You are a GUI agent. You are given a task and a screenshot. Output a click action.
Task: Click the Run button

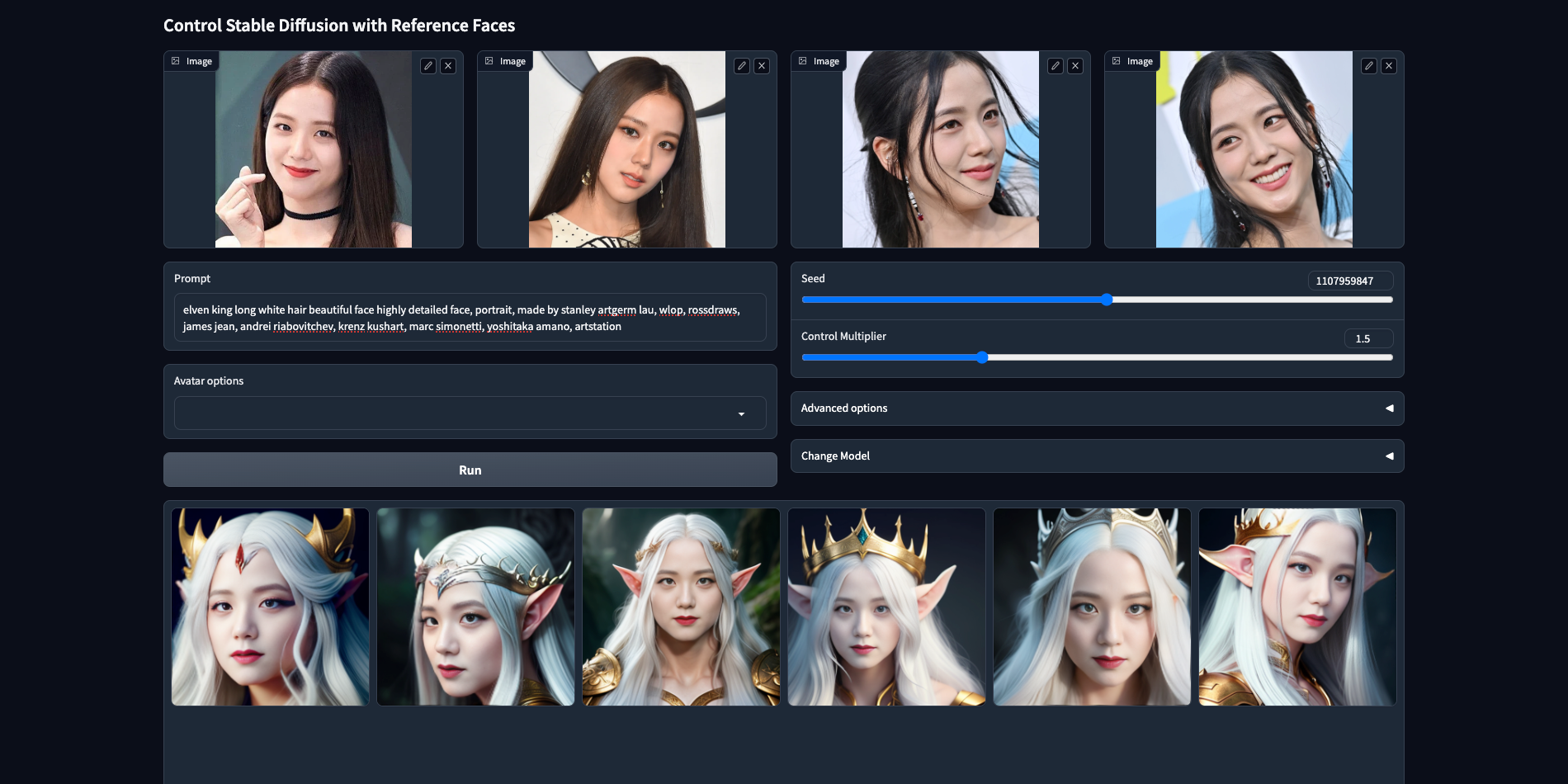(470, 470)
